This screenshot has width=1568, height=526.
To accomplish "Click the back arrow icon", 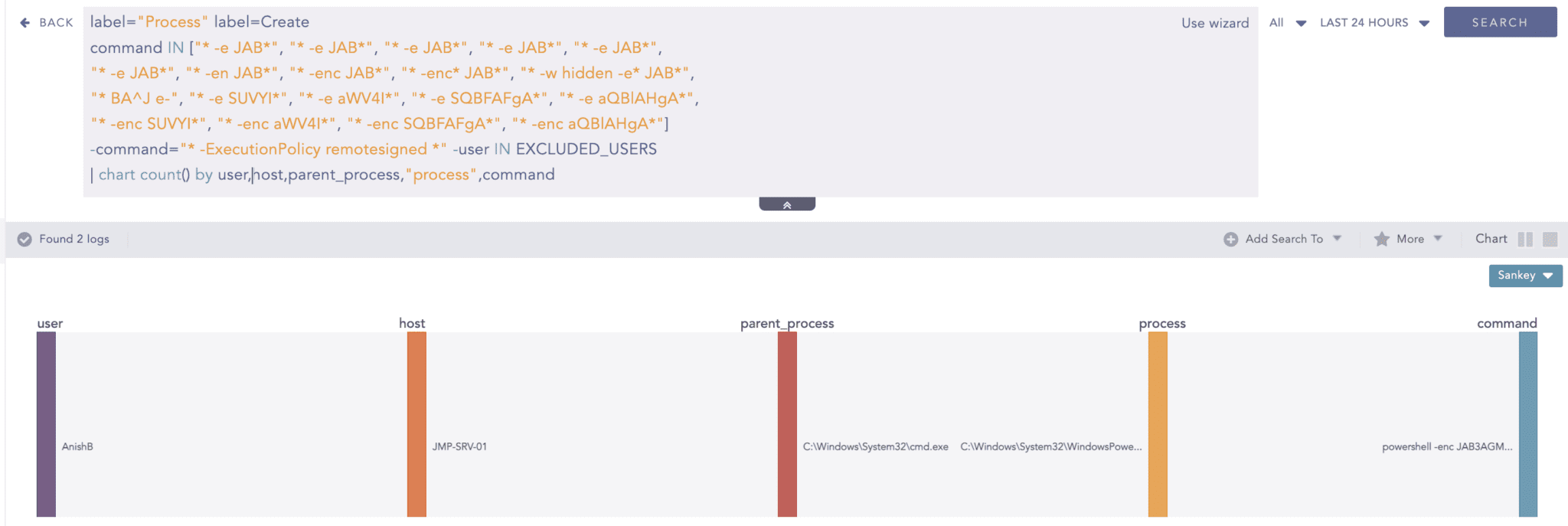I will click(x=25, y=23).
